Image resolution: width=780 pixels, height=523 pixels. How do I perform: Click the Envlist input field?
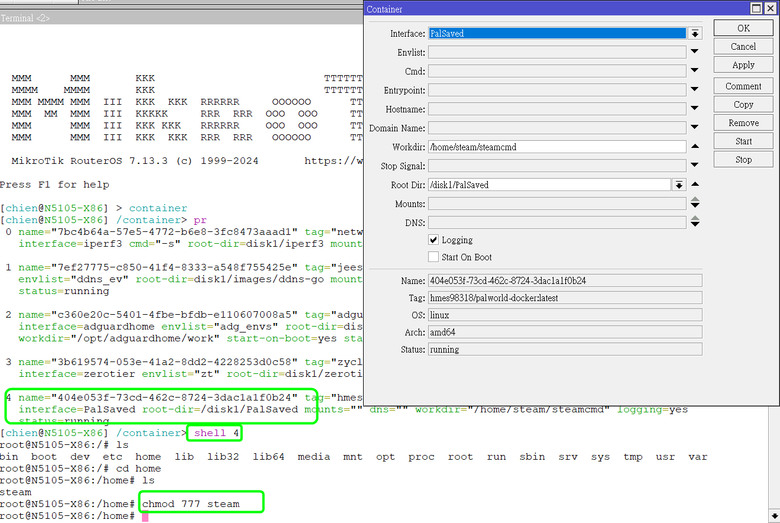(557, 52)
